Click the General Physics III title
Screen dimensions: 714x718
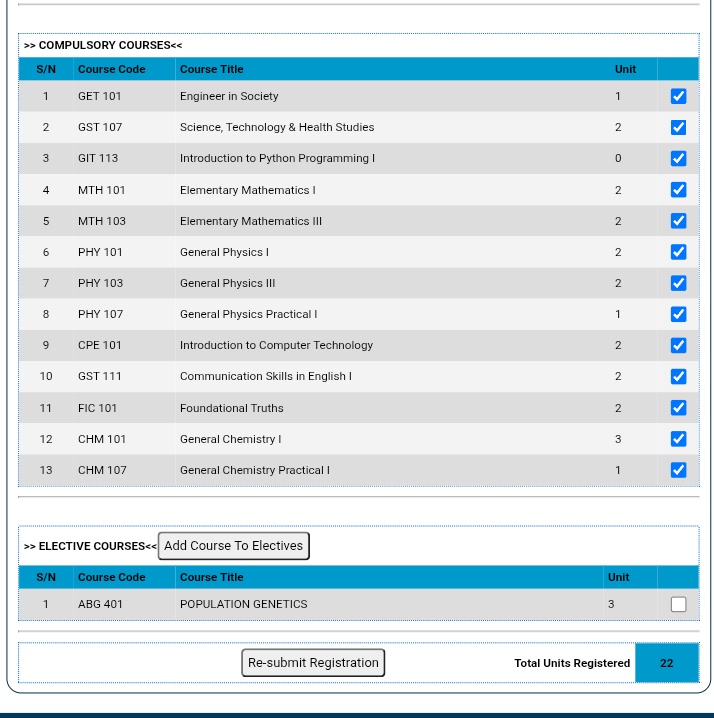[x=228, y=283]
